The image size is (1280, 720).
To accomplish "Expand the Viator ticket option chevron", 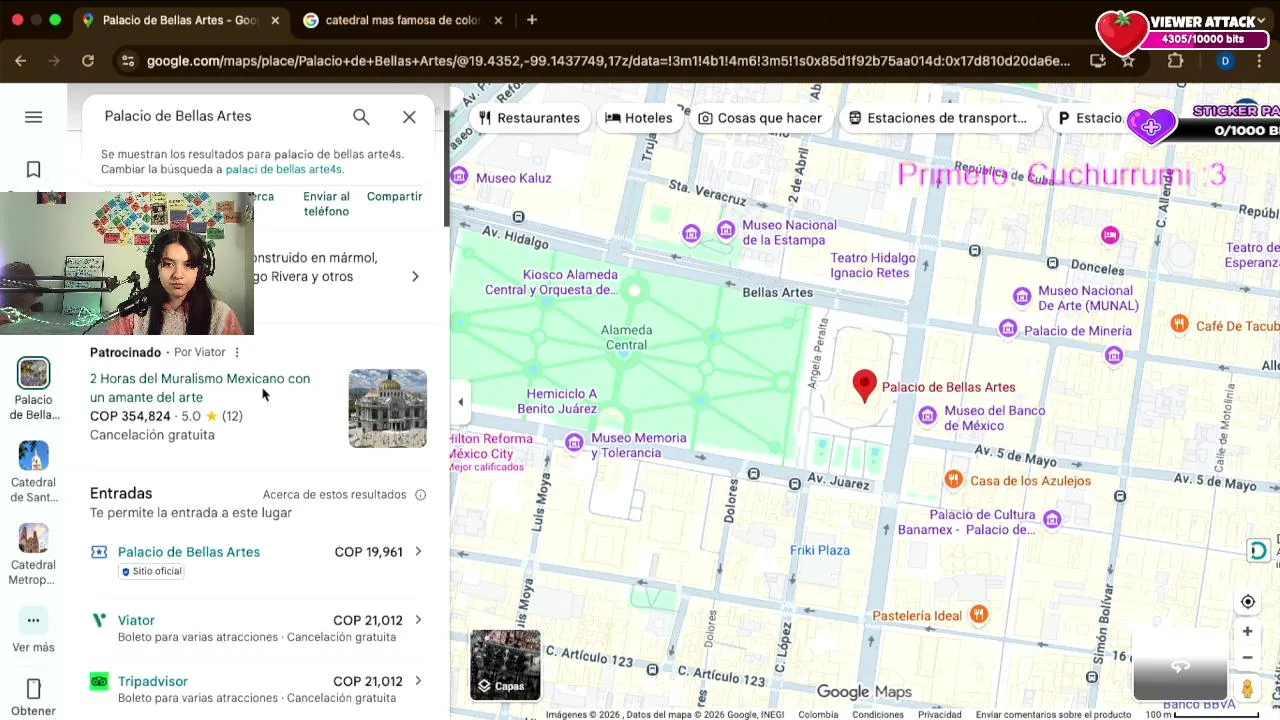I will point(418,620).
